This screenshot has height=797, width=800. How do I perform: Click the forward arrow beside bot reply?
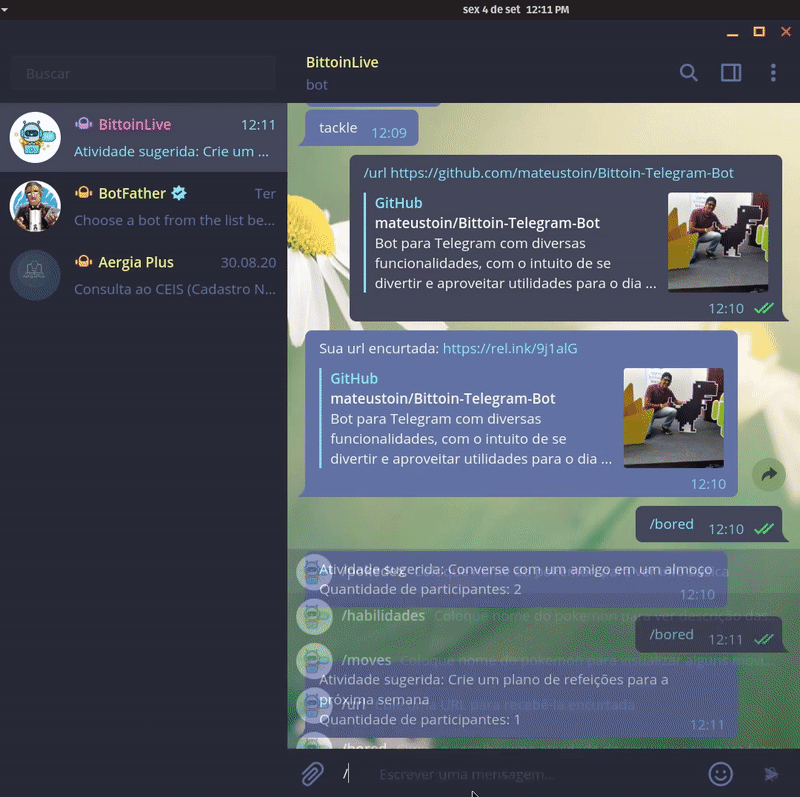click(768, 475)
